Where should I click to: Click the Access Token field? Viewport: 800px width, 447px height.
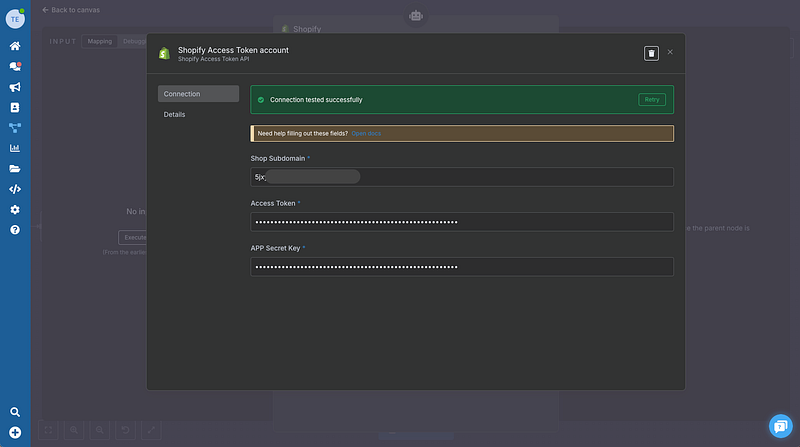pos(461,222)
